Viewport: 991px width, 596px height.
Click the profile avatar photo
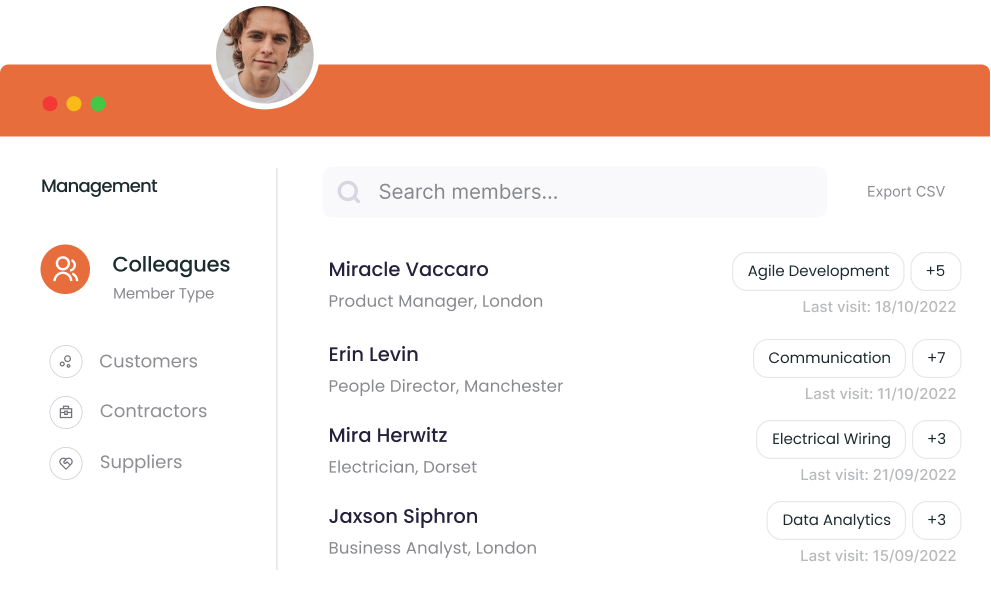265,56
